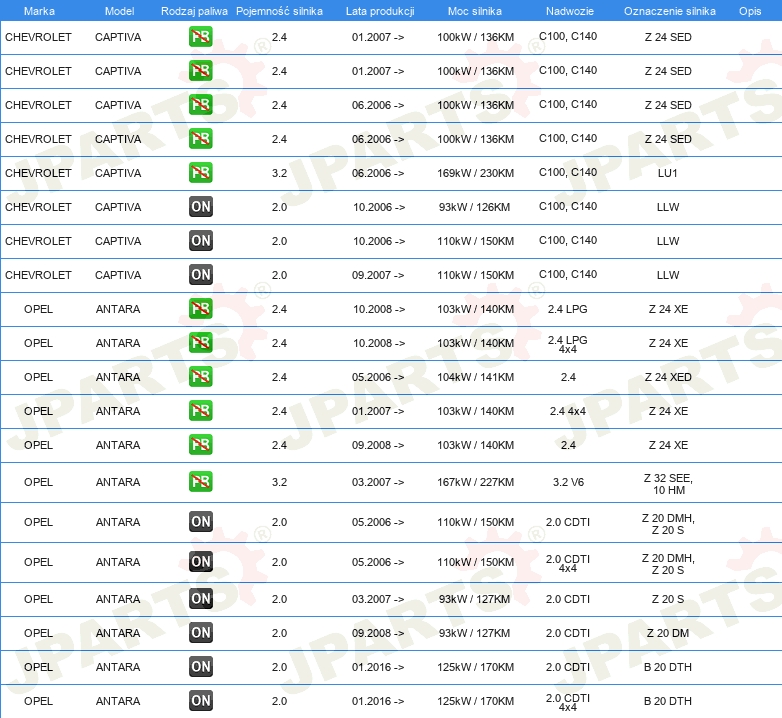Select the ON fuel icon for Captiva 09.2007
782x718 pixels.
pos(201,275)
